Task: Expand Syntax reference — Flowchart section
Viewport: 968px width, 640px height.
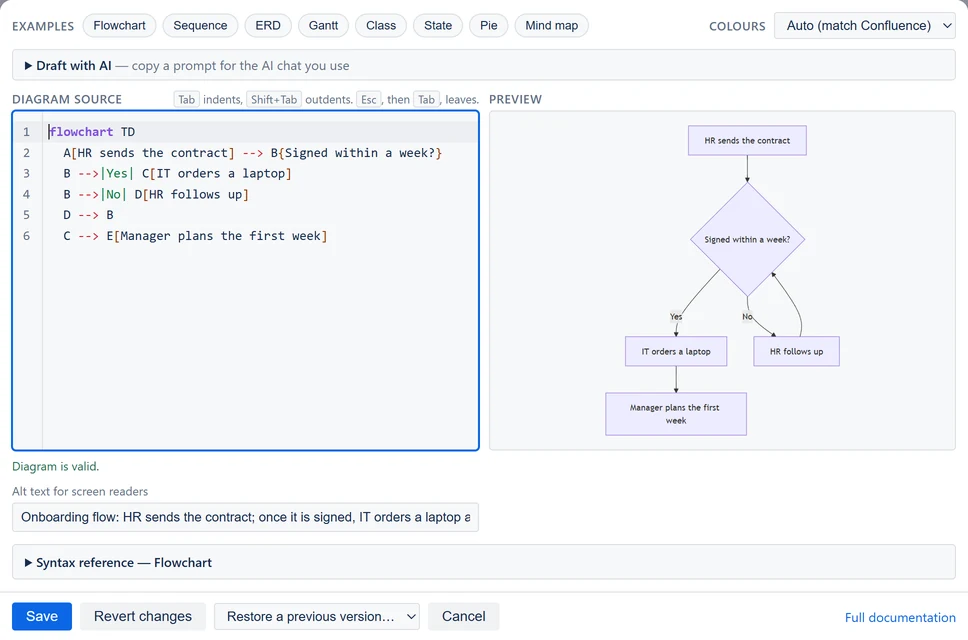Action: tap(484, 562)
